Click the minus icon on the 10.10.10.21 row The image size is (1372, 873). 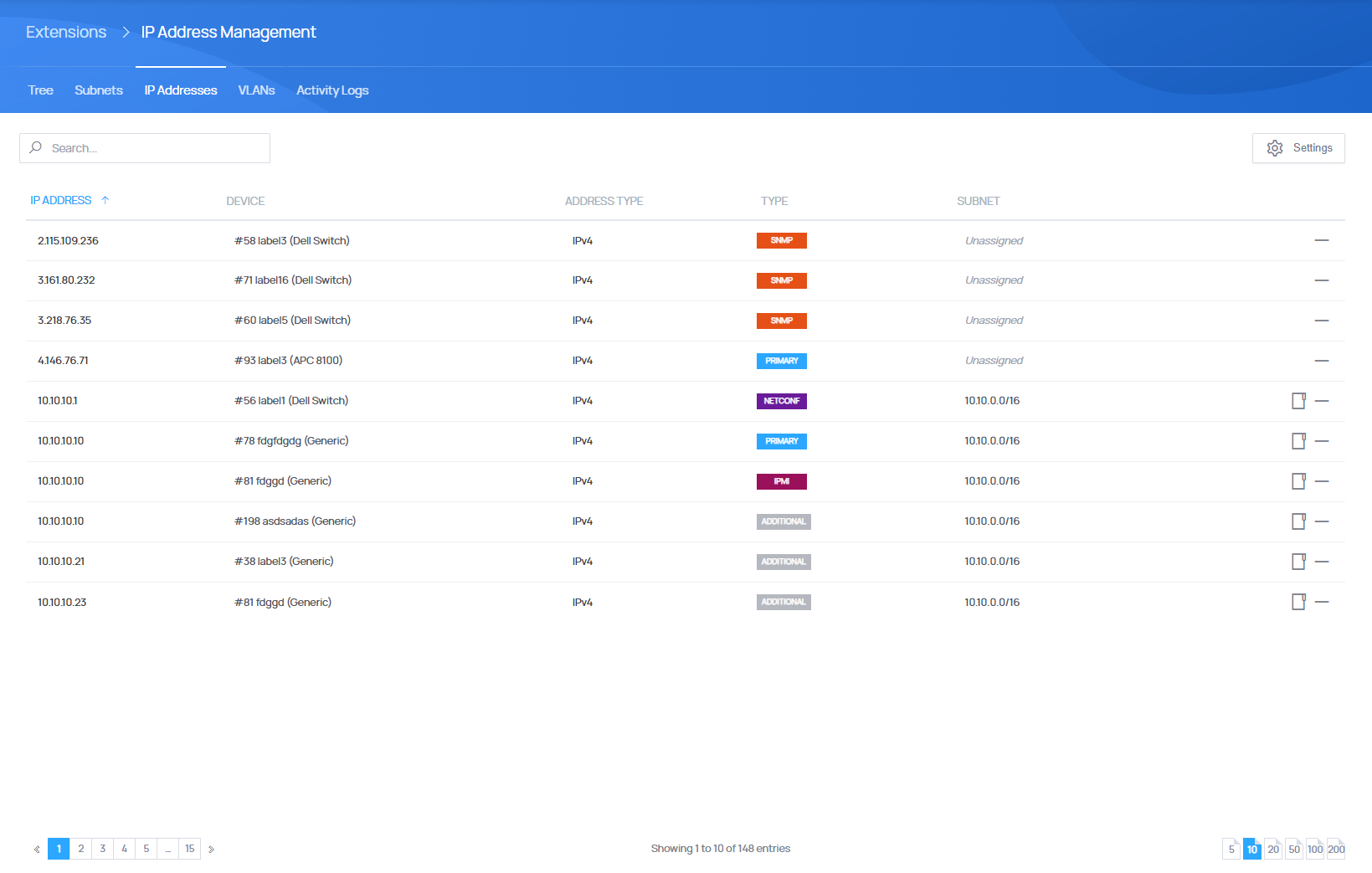(1322, 562)
